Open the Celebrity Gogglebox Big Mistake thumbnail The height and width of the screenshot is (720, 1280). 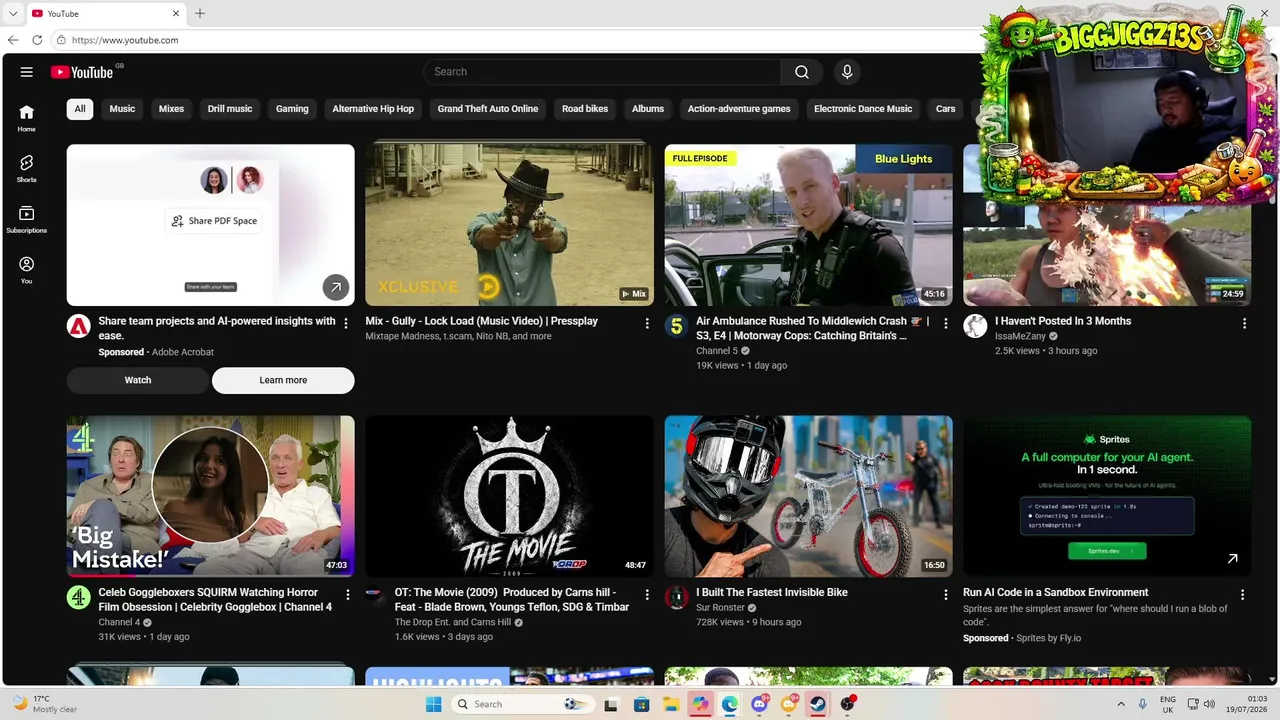click(211, 496)
